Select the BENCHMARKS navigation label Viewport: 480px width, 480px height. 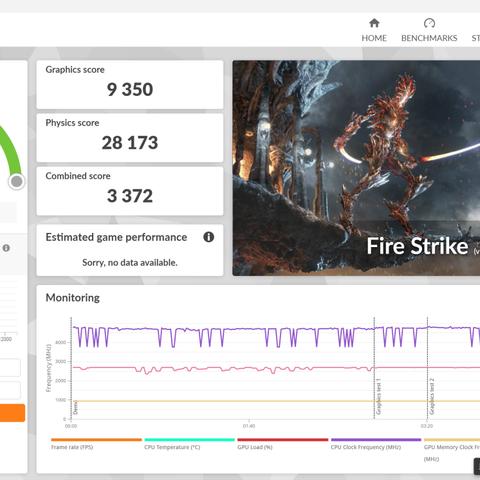[x=429, y=38]
